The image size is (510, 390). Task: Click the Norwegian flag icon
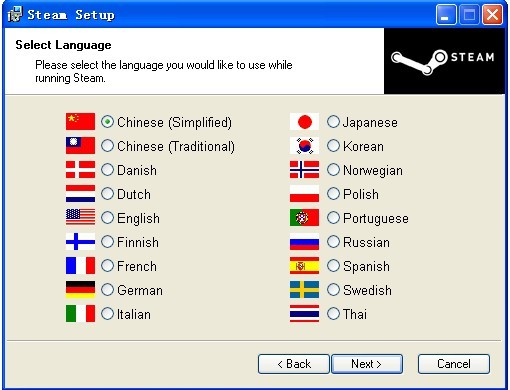coord(304,170)
